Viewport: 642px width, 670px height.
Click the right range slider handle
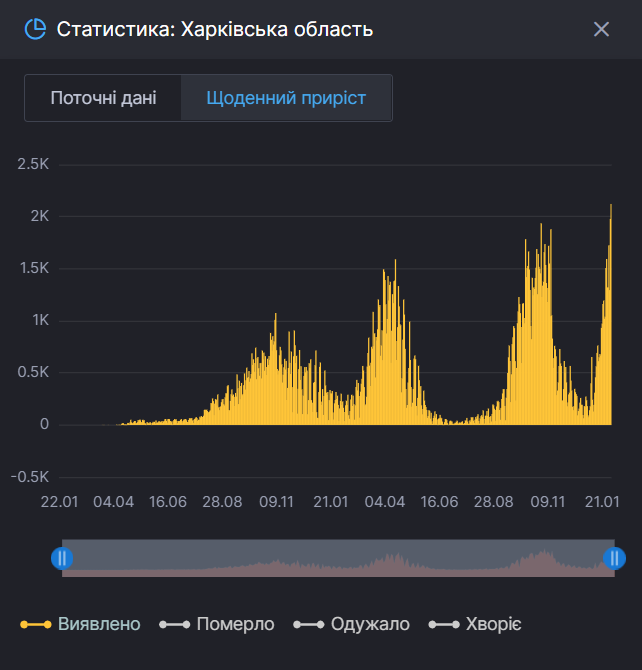click(x=614, y=558)
